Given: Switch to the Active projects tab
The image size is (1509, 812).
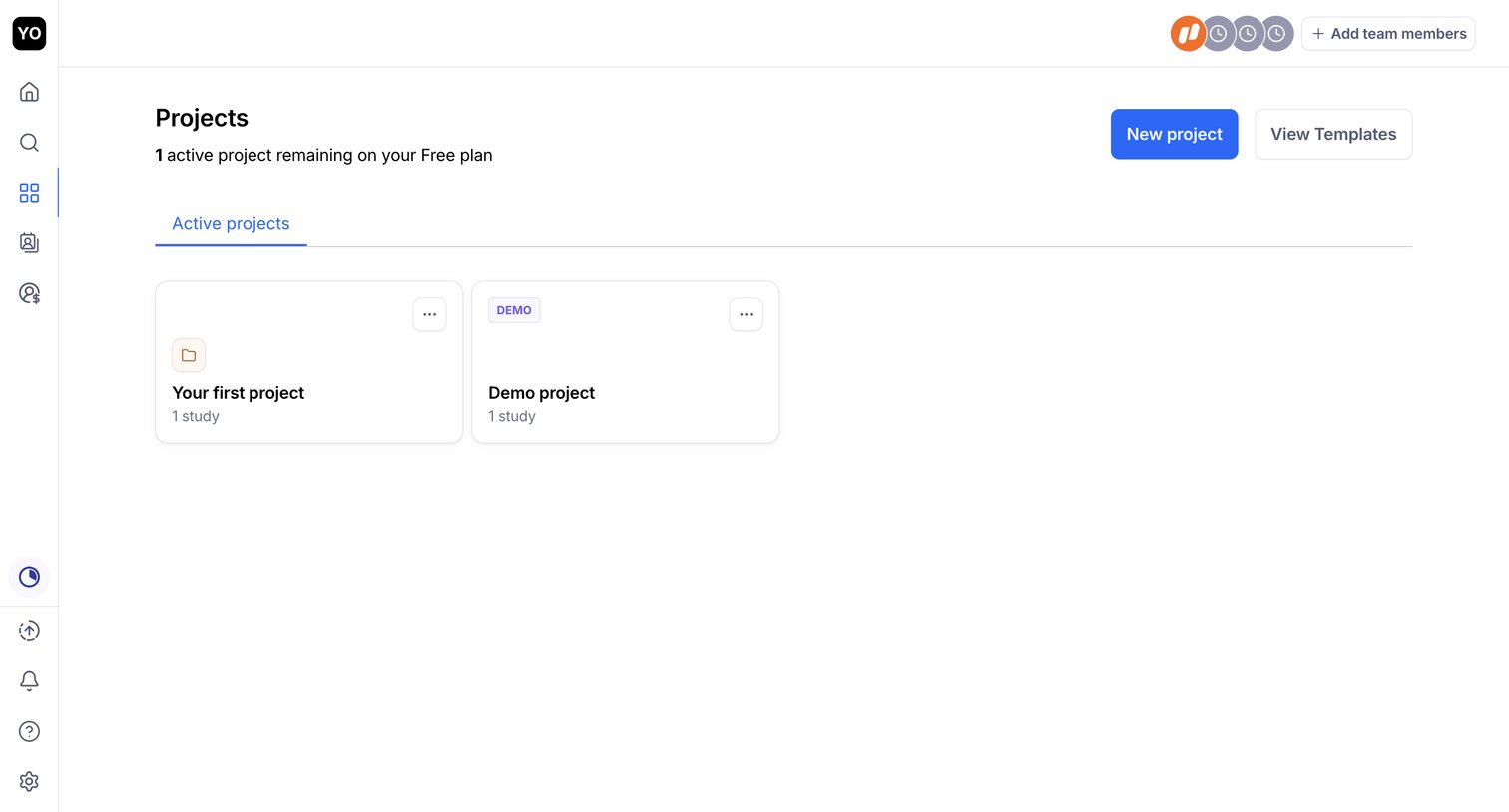Looking at the screenshot, I should pos(231,224).
